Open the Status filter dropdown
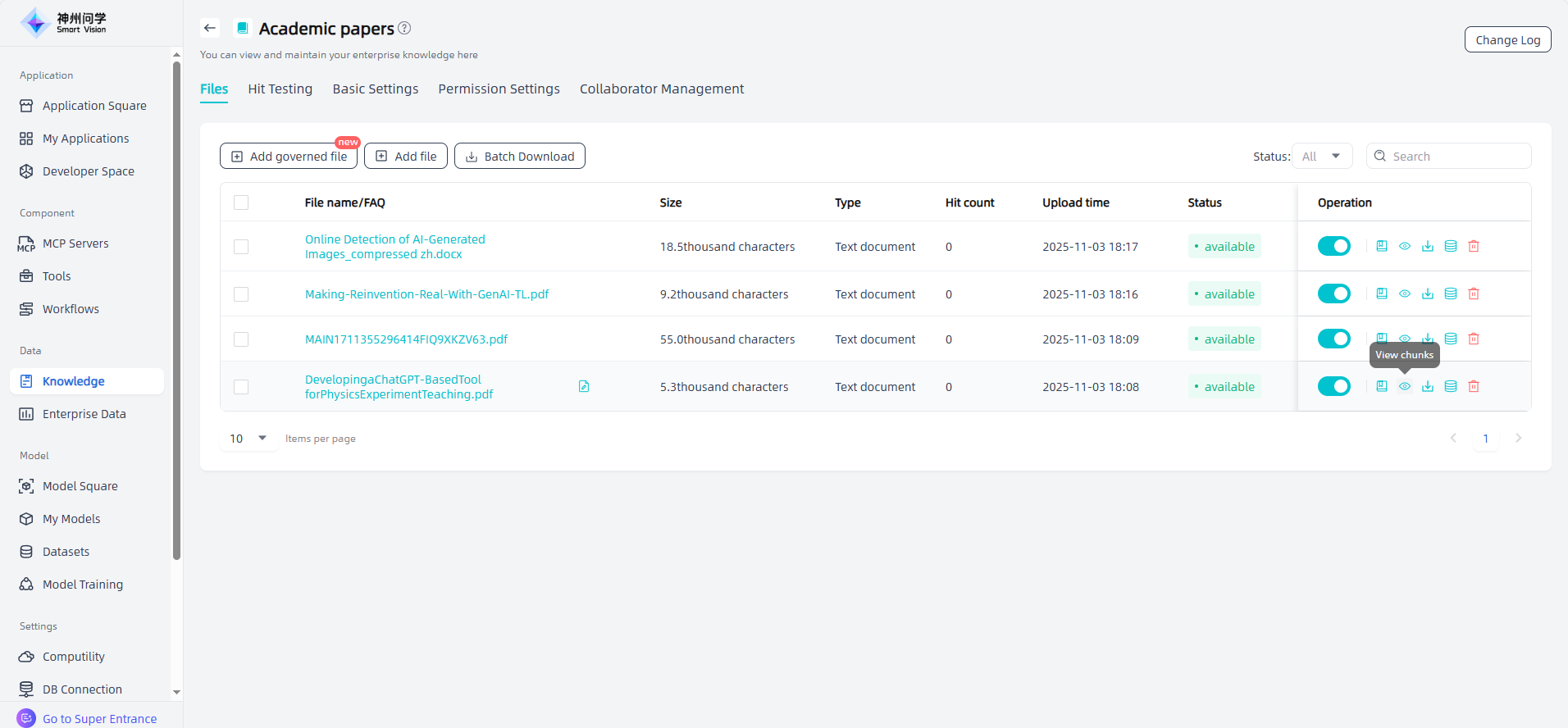1568x728 pixels. pyautogui.click(x=1321, y=156)
